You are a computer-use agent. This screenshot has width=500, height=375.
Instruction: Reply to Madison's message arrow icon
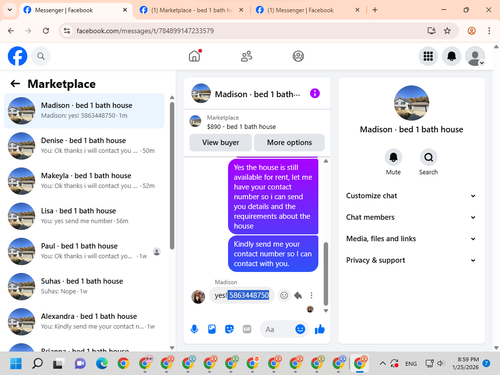[x=298, y=295]
